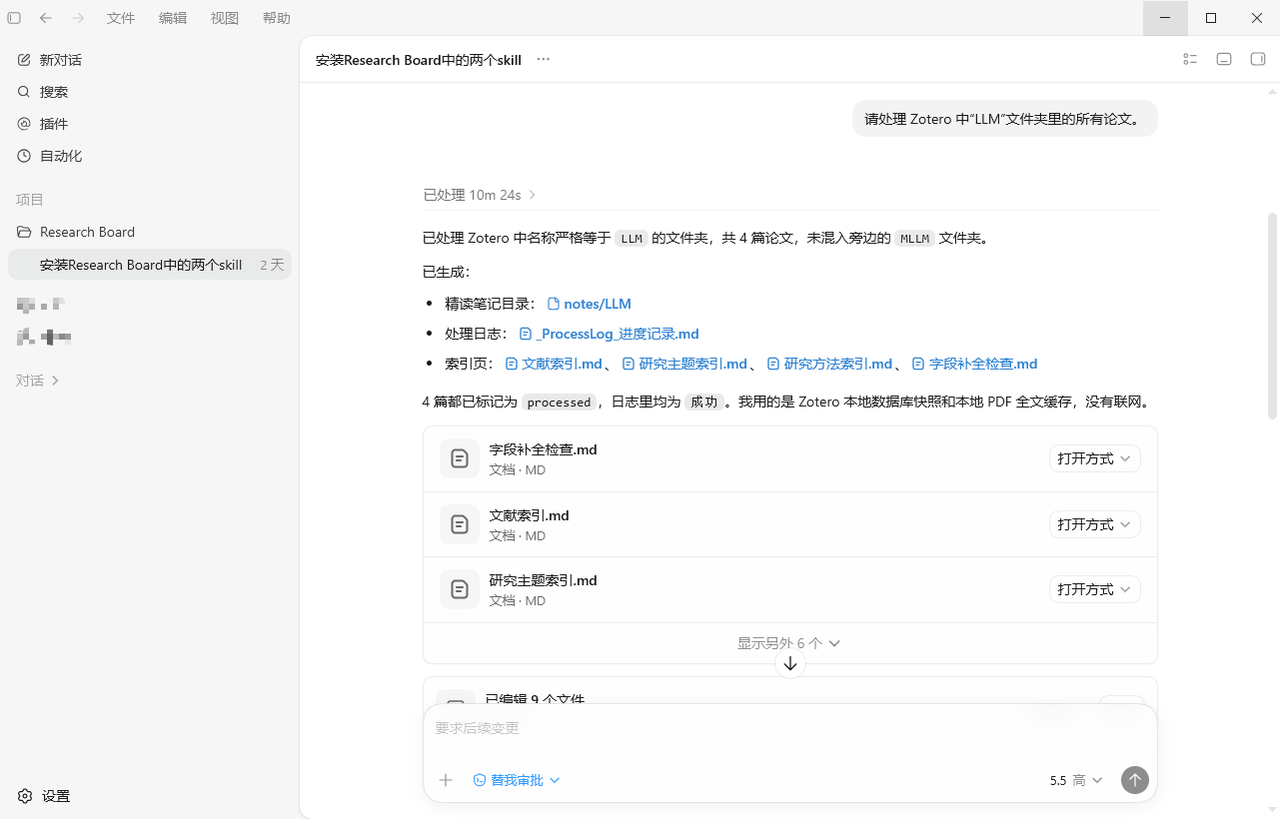Screen dimensions: 1280x819
Task: Toggle the bottom panel icon in header
Action: point(1224,59)
